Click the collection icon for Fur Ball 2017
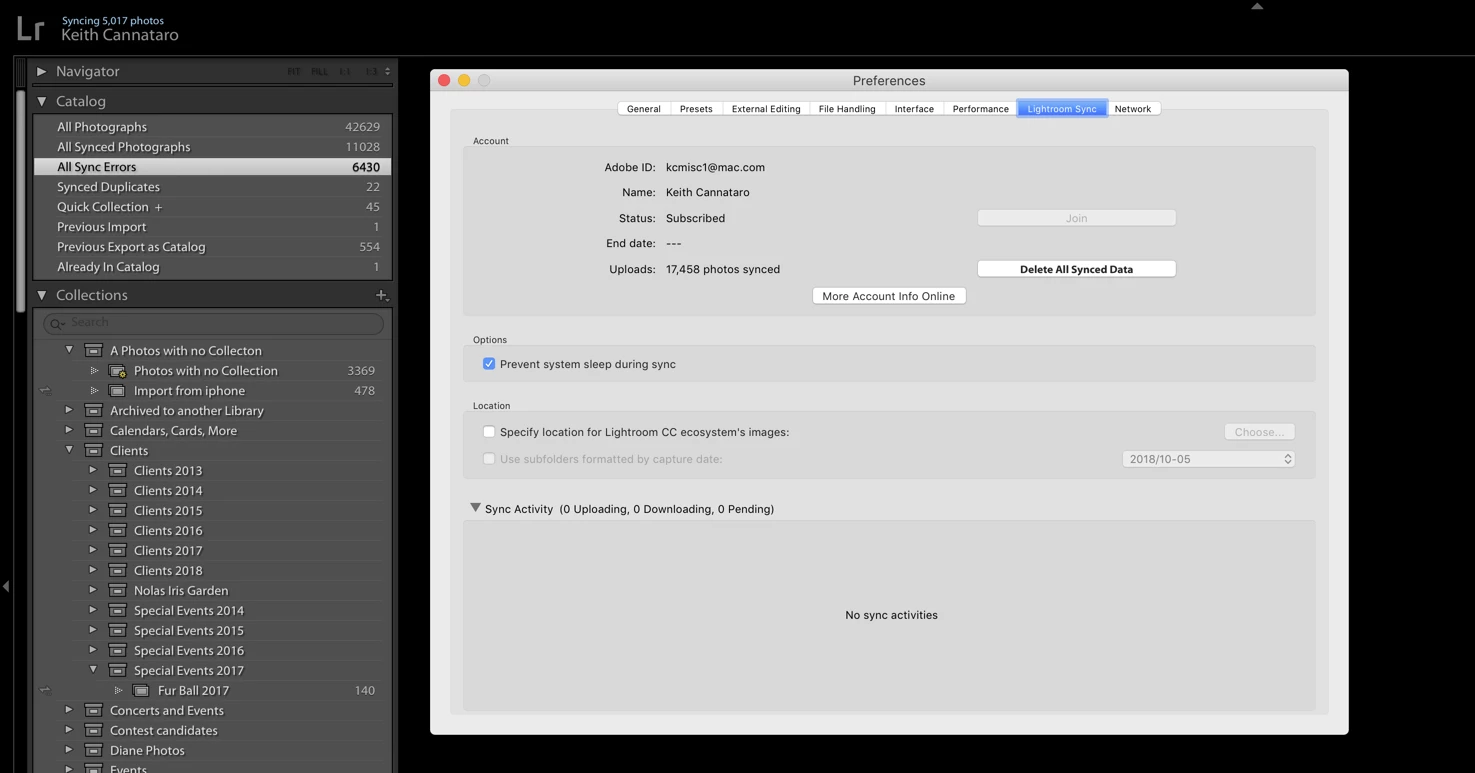Image resolution: width=1475 pixels, height=773 pixels. tap(141, 691)
